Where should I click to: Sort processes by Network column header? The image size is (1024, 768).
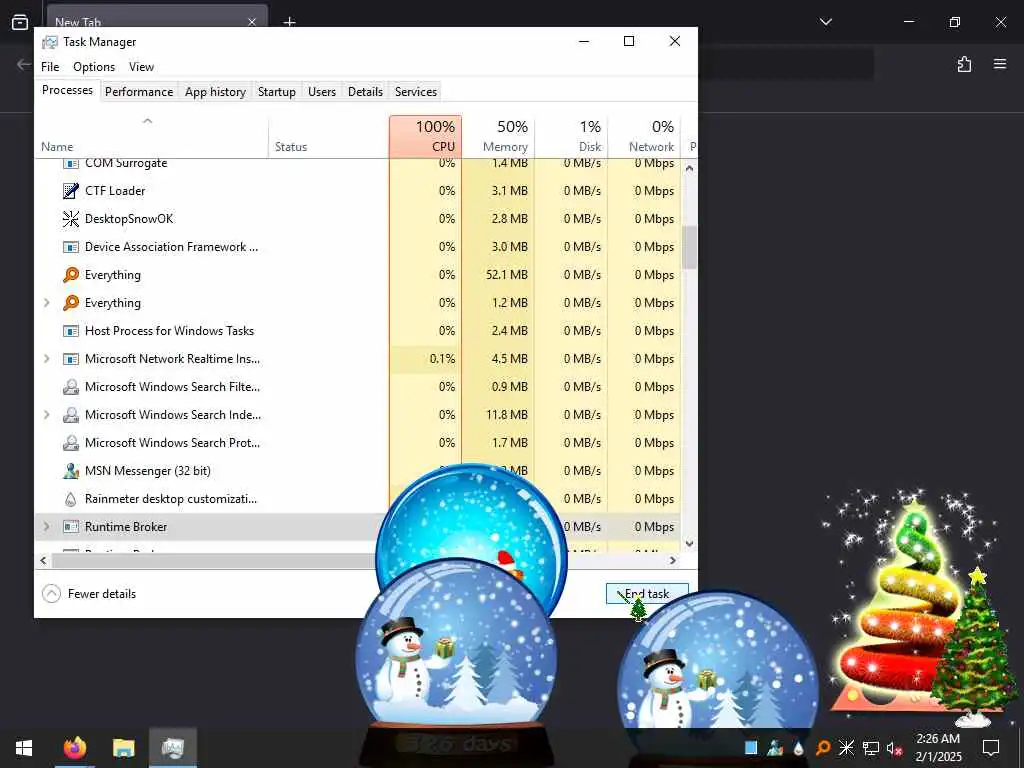[x=645, y=136]
